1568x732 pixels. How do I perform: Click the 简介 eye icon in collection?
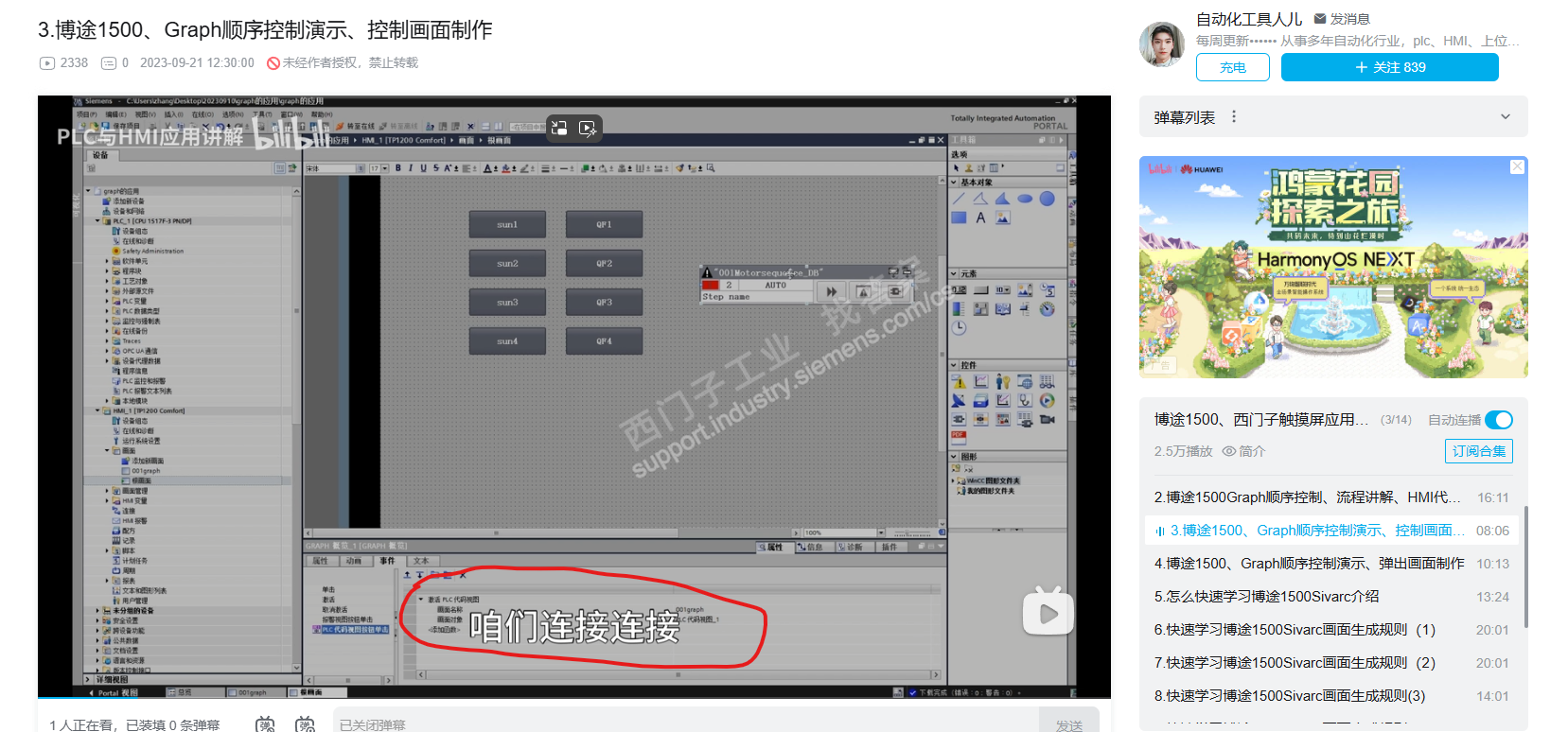click(x=1229, y=451)
